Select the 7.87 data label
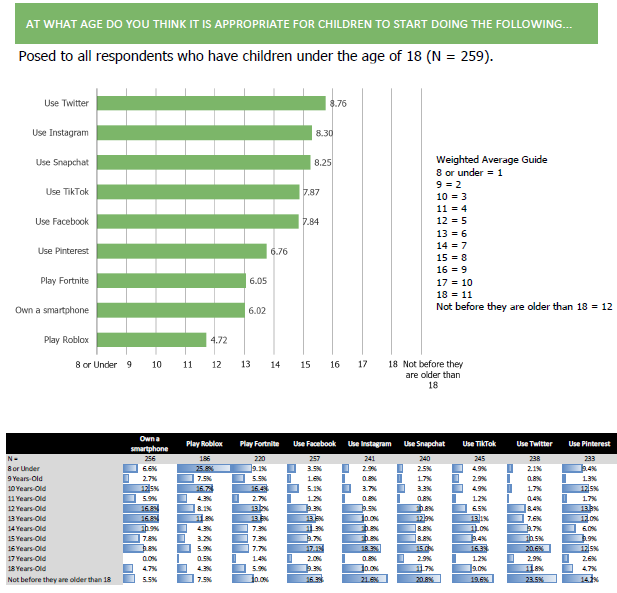This screenshot has width=617, height=593. [311, 192]
